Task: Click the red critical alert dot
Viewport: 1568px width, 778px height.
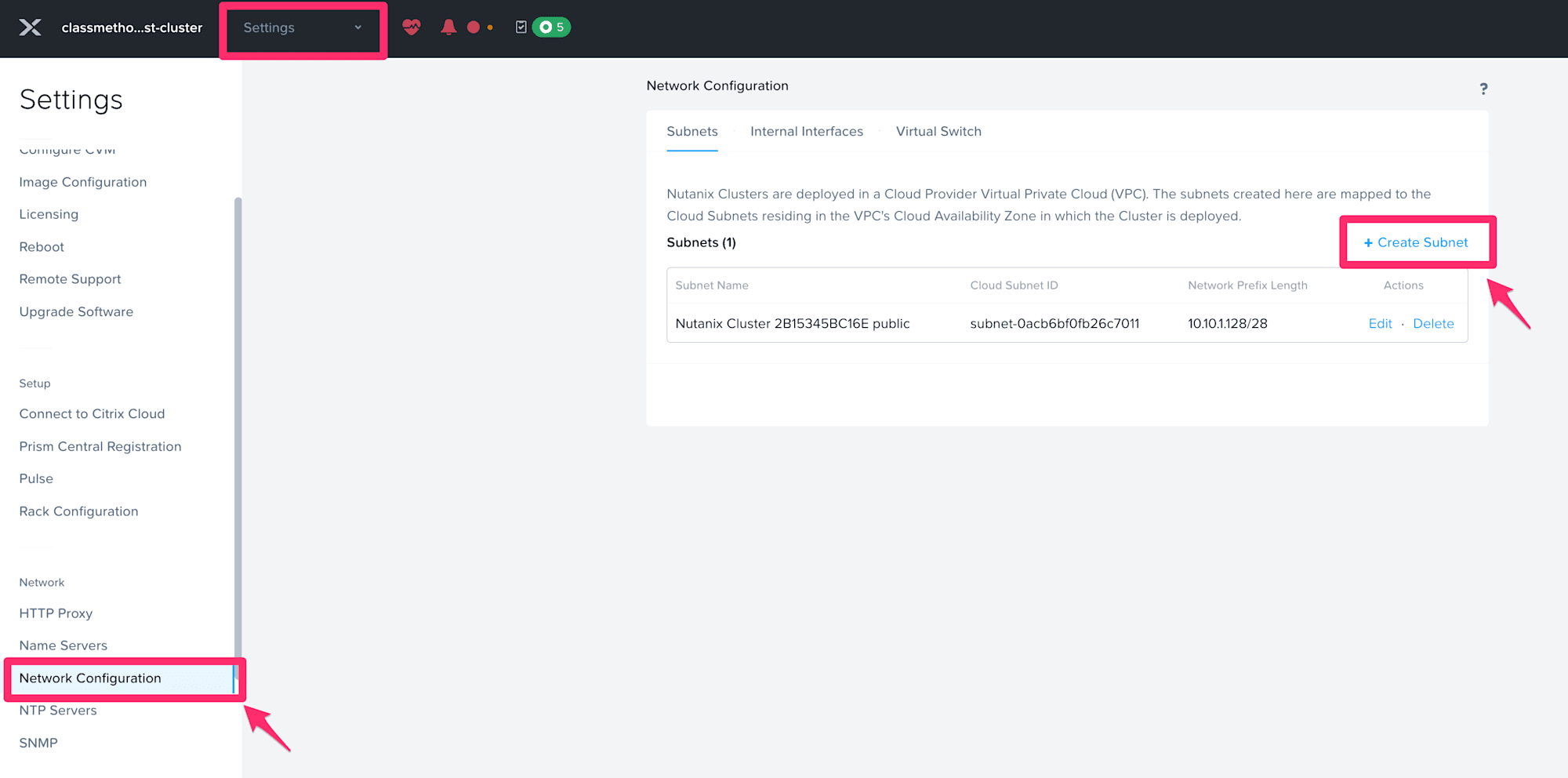Action: (473, 27)
